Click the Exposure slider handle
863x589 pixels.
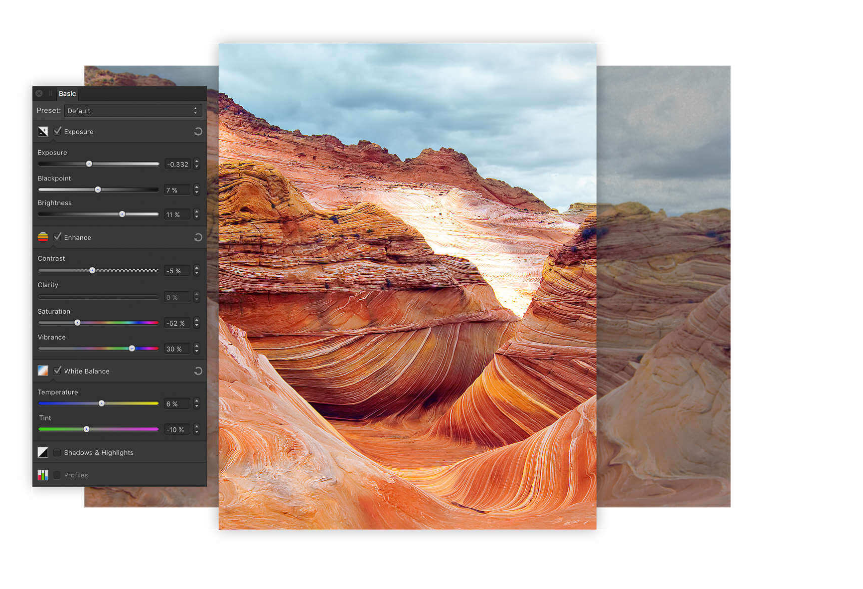pyautogui.click(x=89, y=164)
